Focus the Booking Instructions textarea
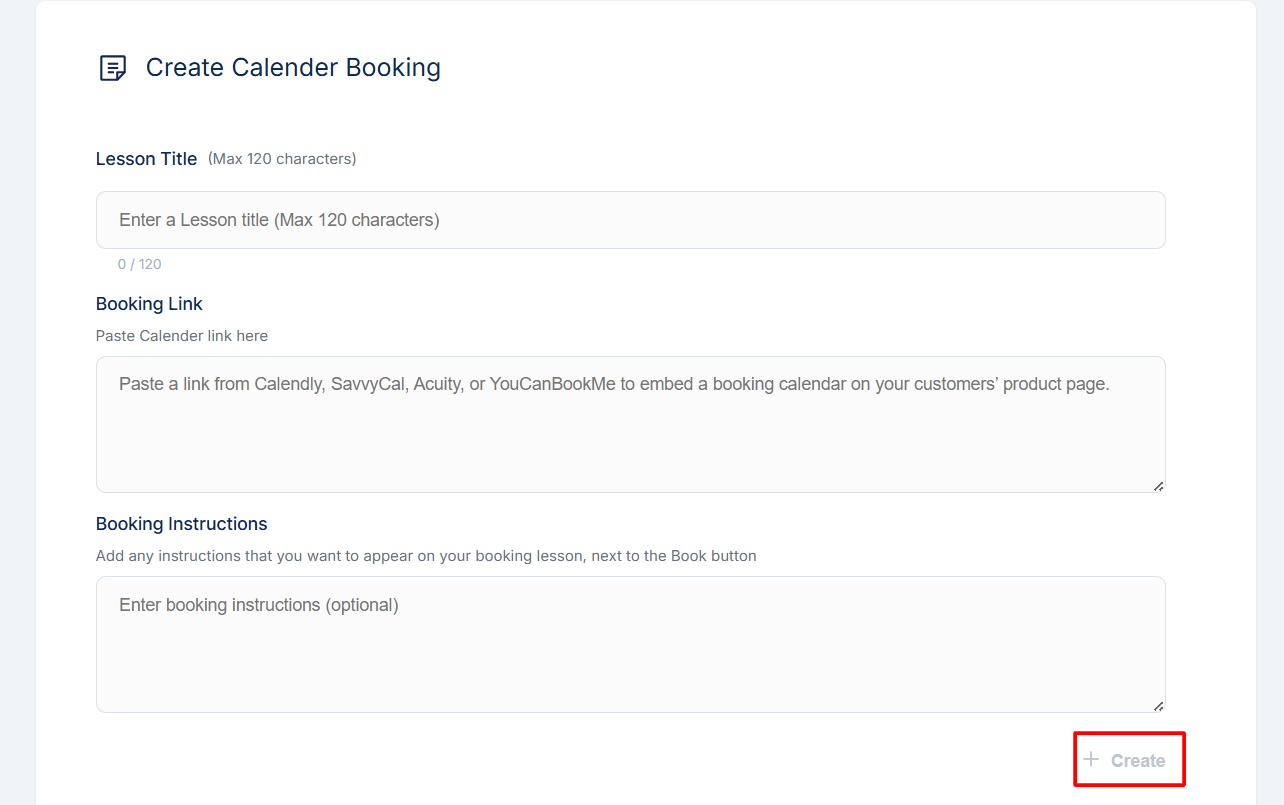 pos(631,644)
